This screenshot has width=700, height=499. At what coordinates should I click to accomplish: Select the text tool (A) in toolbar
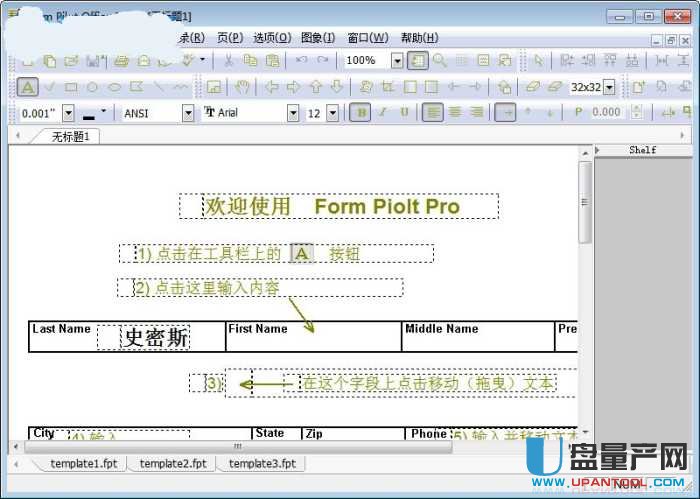click(x=28, y=87)
